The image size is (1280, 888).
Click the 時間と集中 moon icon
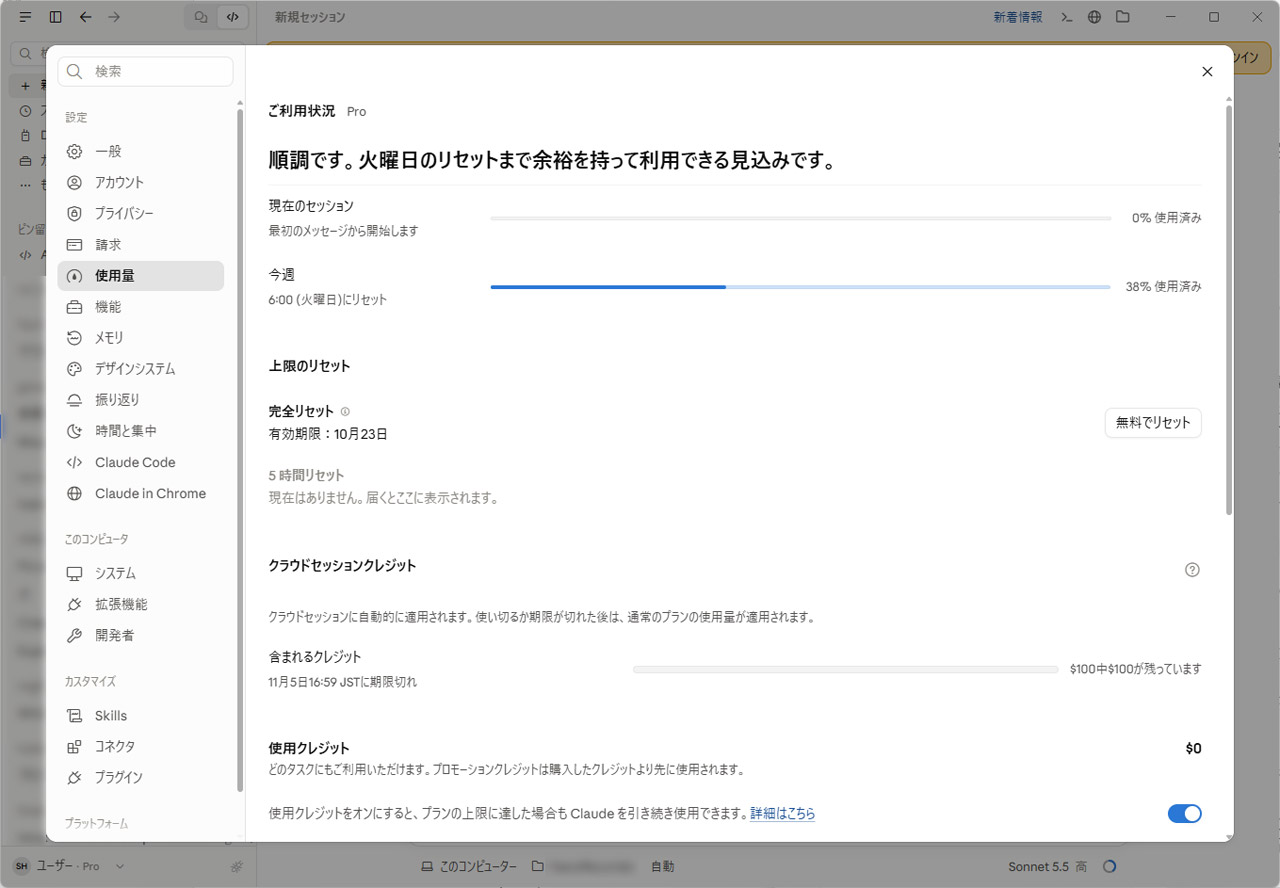[74, 431]
